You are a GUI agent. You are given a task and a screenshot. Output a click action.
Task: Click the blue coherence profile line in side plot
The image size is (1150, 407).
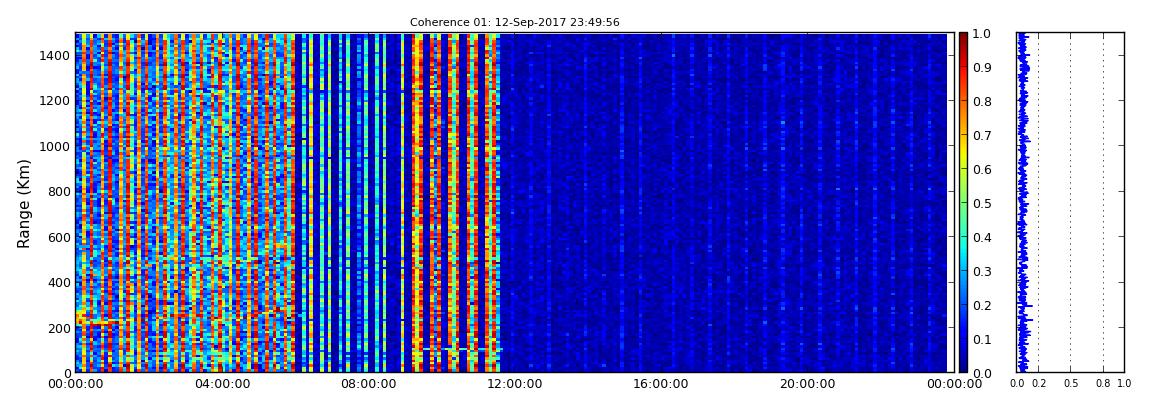click(x=1022, y=203)
